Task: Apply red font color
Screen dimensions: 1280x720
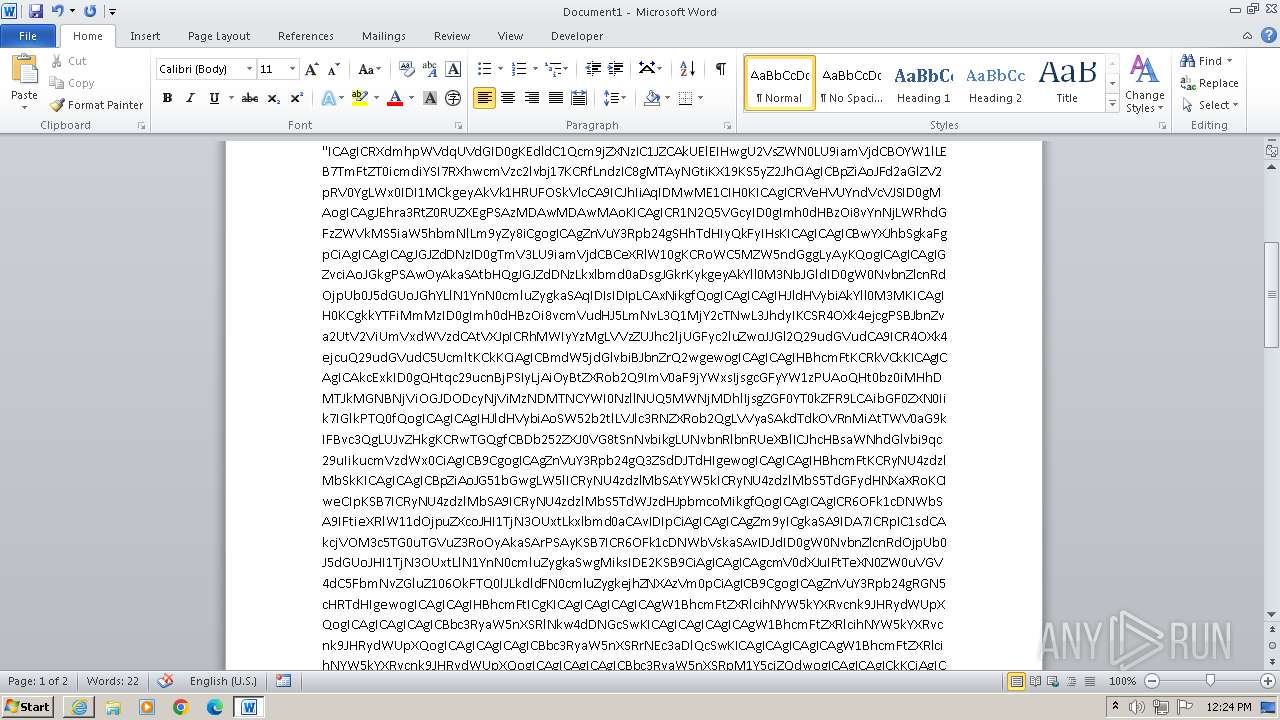Action: (394, 98)
